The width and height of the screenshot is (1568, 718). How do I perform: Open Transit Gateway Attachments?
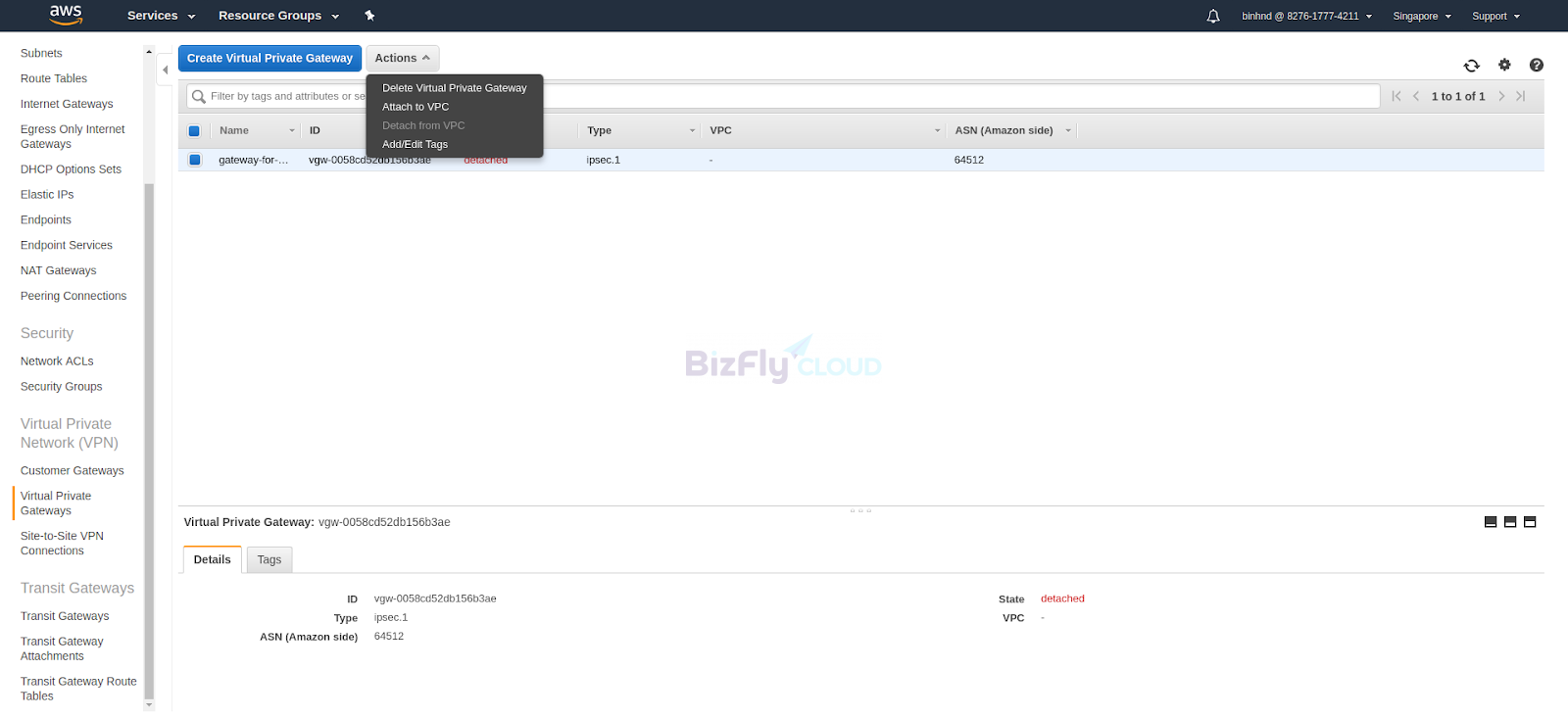click(62, 648)
